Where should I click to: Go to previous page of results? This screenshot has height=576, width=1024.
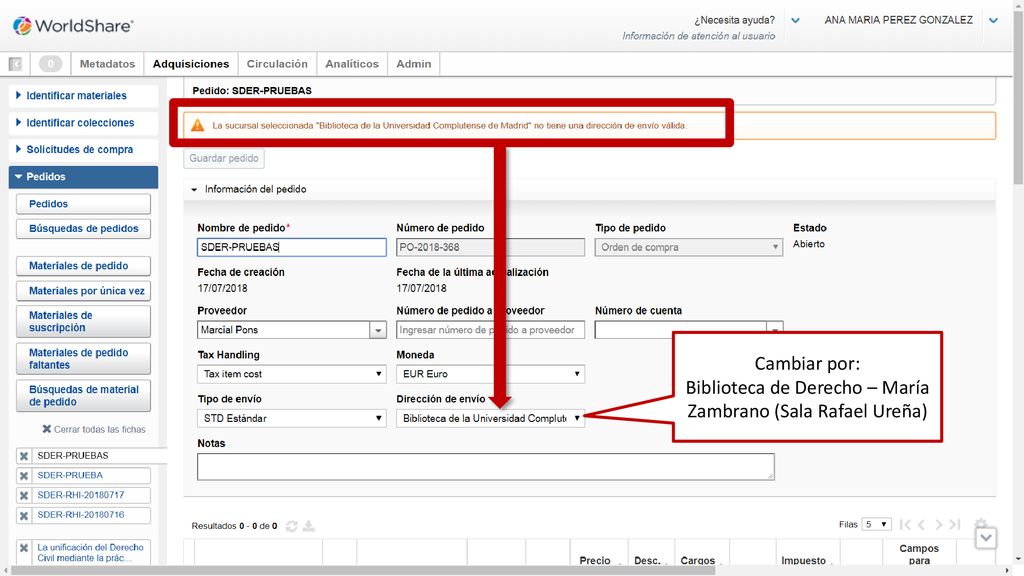(921, 524)
